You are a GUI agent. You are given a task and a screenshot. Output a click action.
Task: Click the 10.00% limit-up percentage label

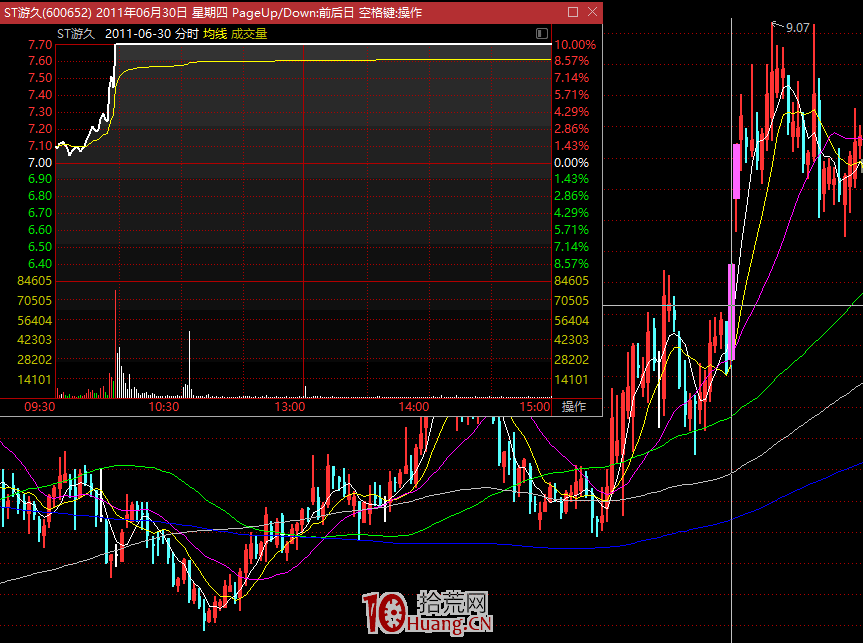[x=574, y=45]
